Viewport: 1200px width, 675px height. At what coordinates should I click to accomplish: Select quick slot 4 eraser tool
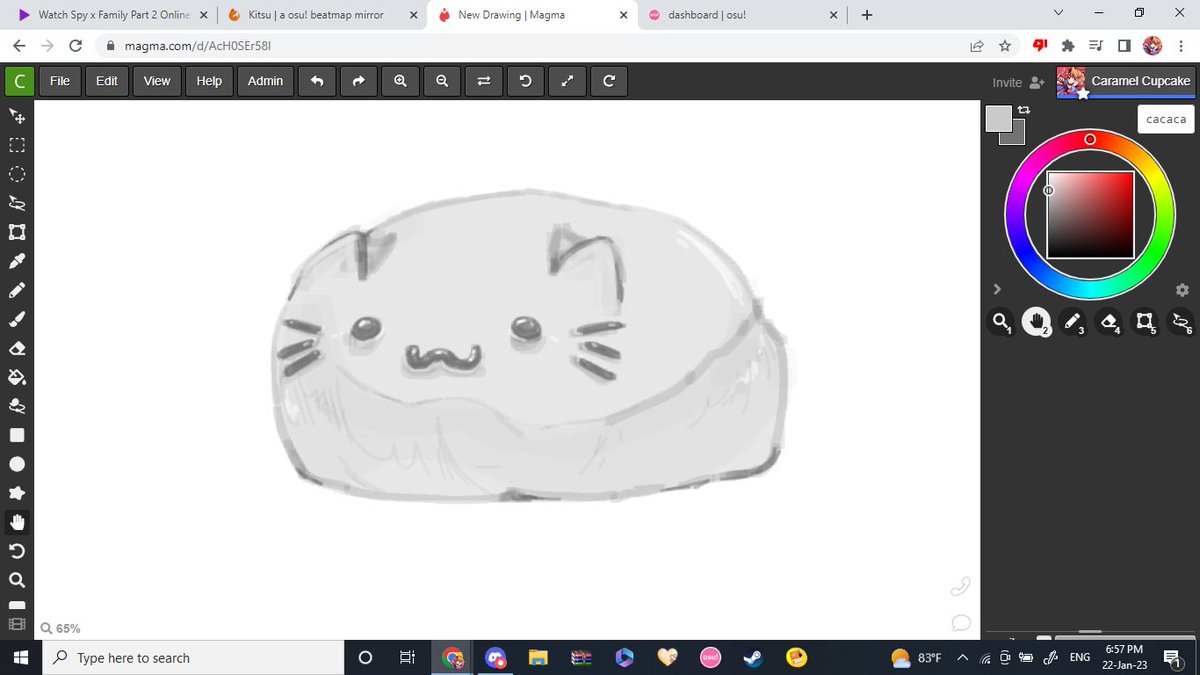[x=1108, y=321]
